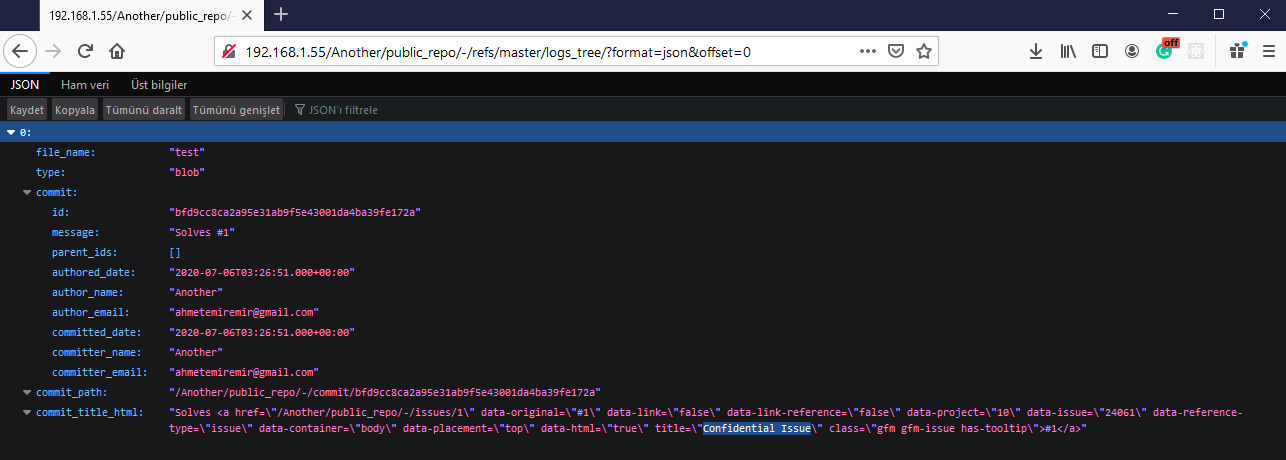Collapse the commit_path node twisty

pos(27,392)
